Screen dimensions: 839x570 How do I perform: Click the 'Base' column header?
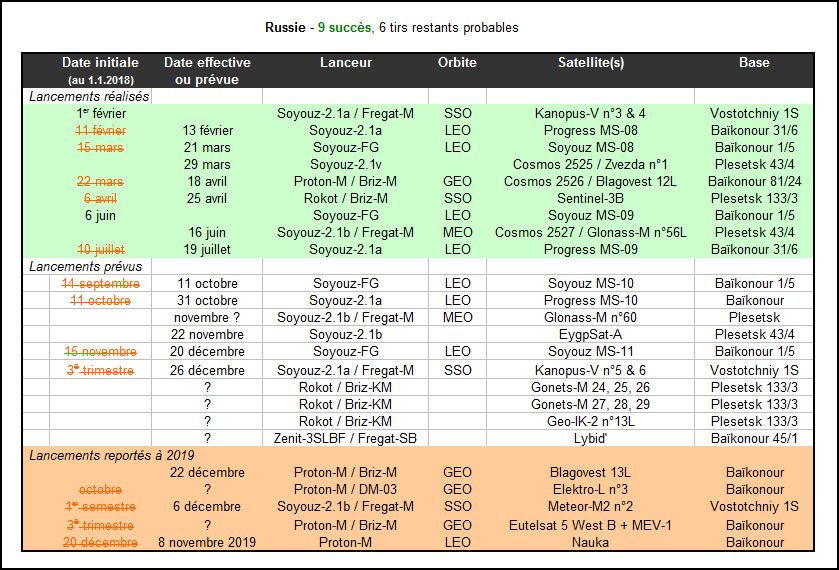[754, 62]
